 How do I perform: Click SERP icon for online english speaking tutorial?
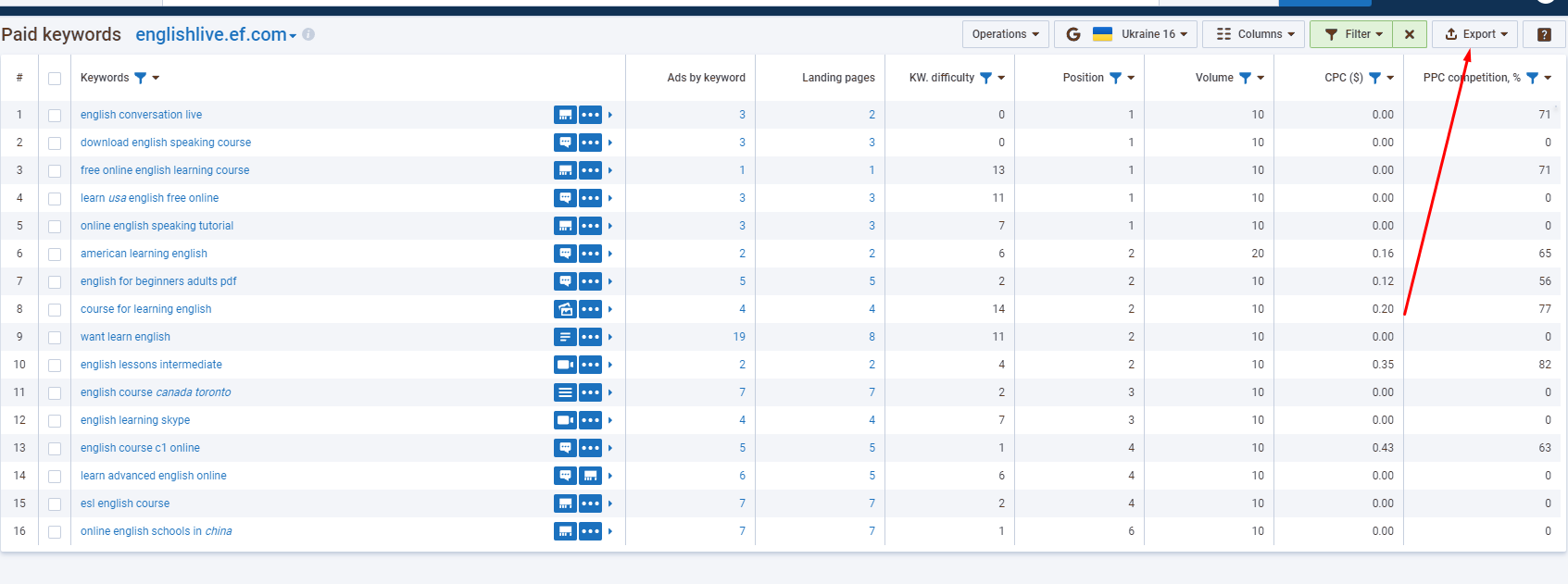pyautogui.click(x=565, y=226)
